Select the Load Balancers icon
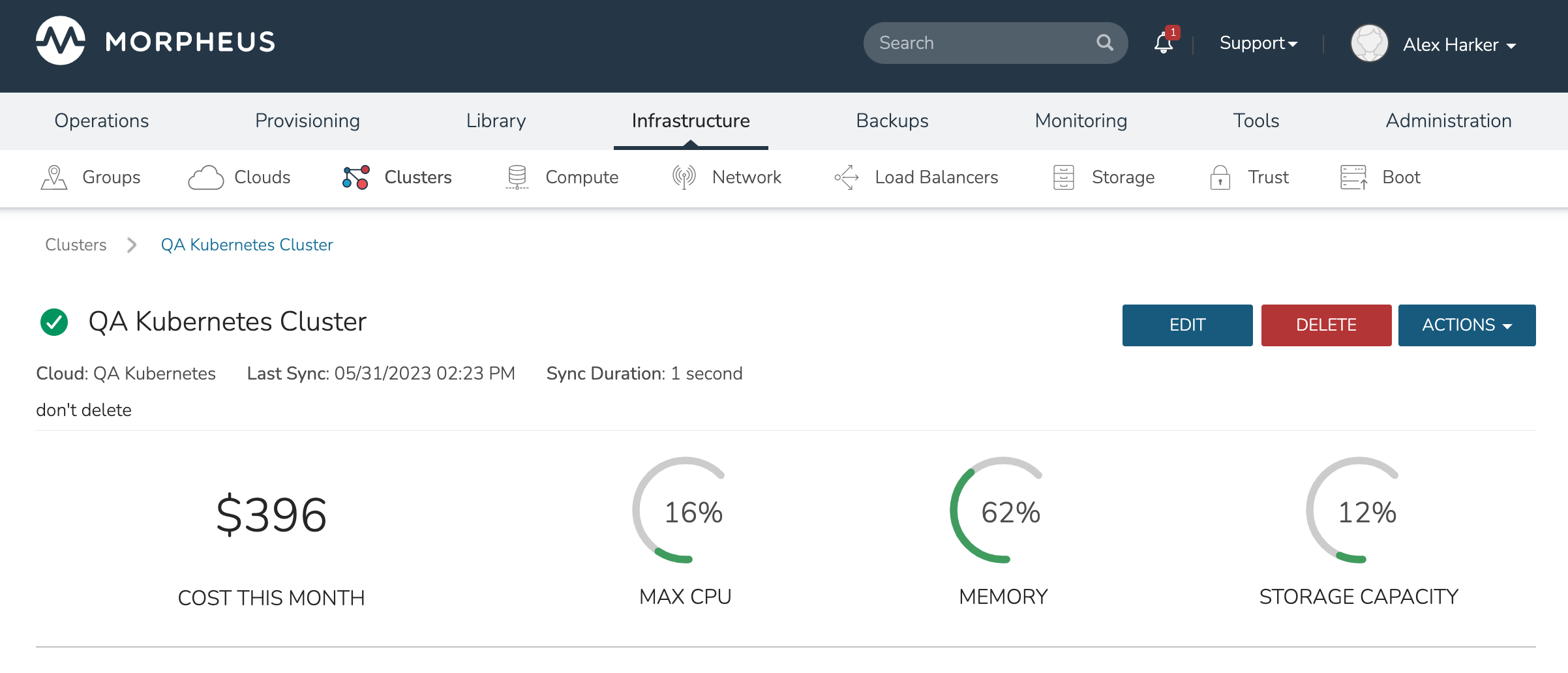This screenshot has width=1568, height=673. point(846,177)
